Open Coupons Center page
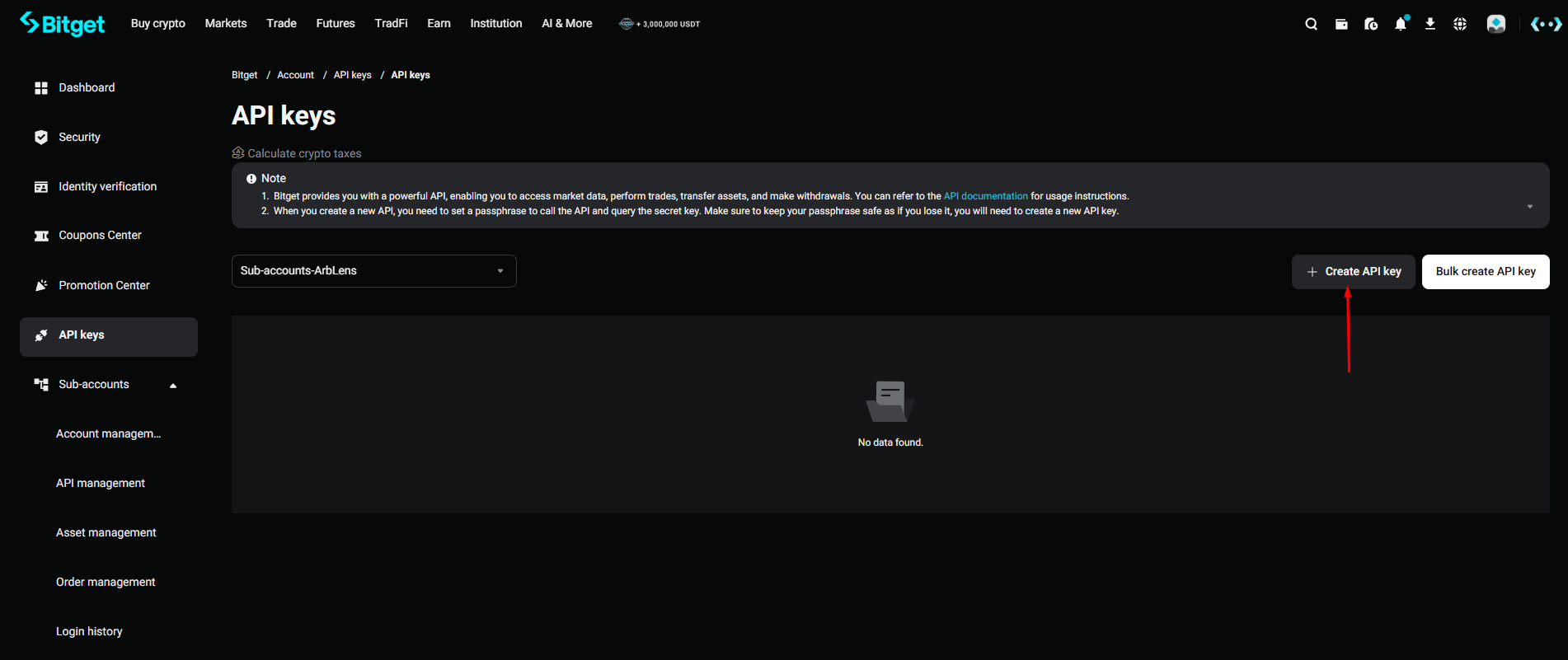Image resolution: width=1568 pixels, height=660 pixels. pos(109,236)
